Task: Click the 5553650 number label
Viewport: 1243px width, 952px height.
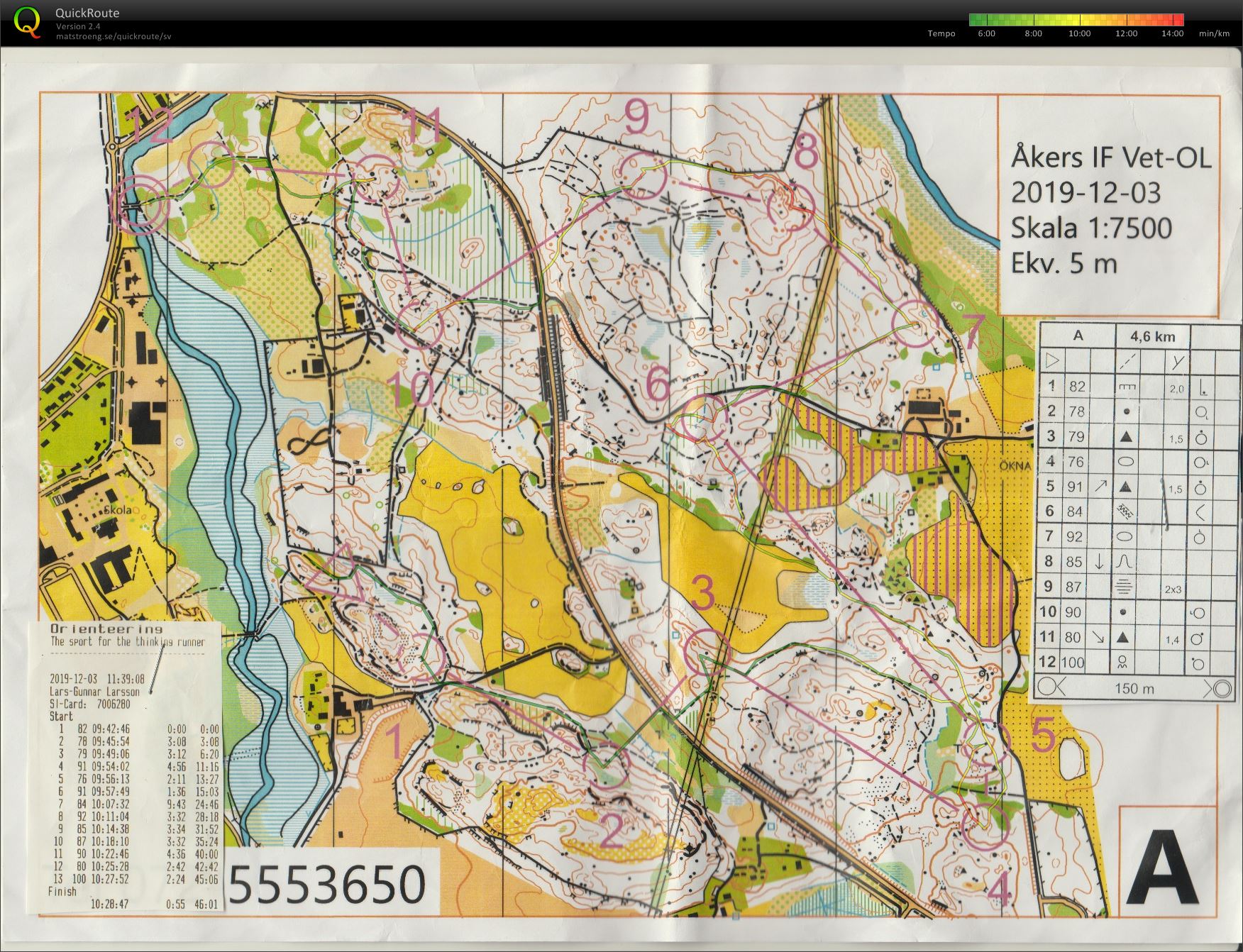Action: [x=327, y=884]
